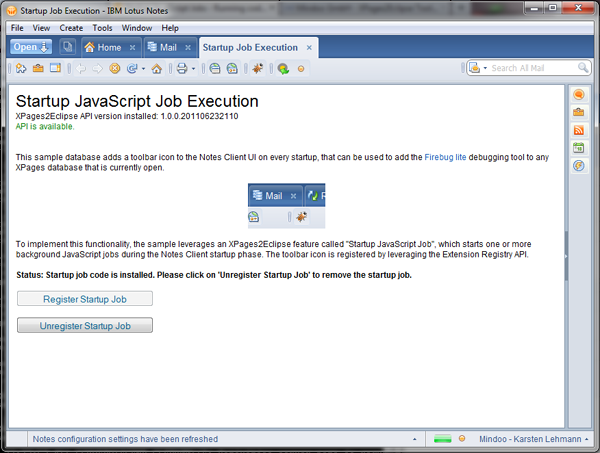Screen dimensions: 600x453
Task: Click the Firebug debugging toolbar icon
Action: [x=258, y=69]
